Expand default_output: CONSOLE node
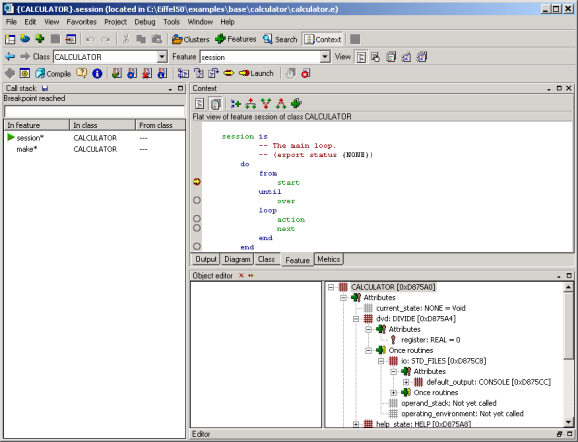The width and height of the screenshot is (578, 442). click(x=406, y=382)
